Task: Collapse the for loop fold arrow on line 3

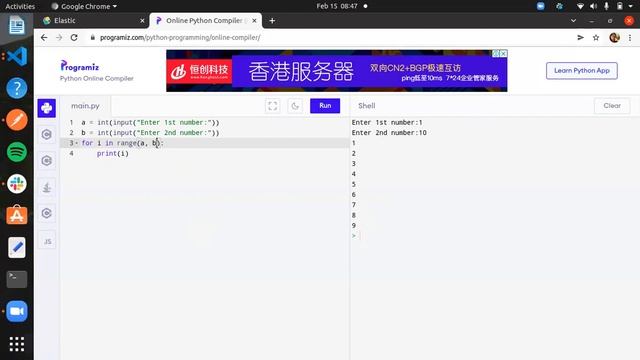Action: click(76, 143)
